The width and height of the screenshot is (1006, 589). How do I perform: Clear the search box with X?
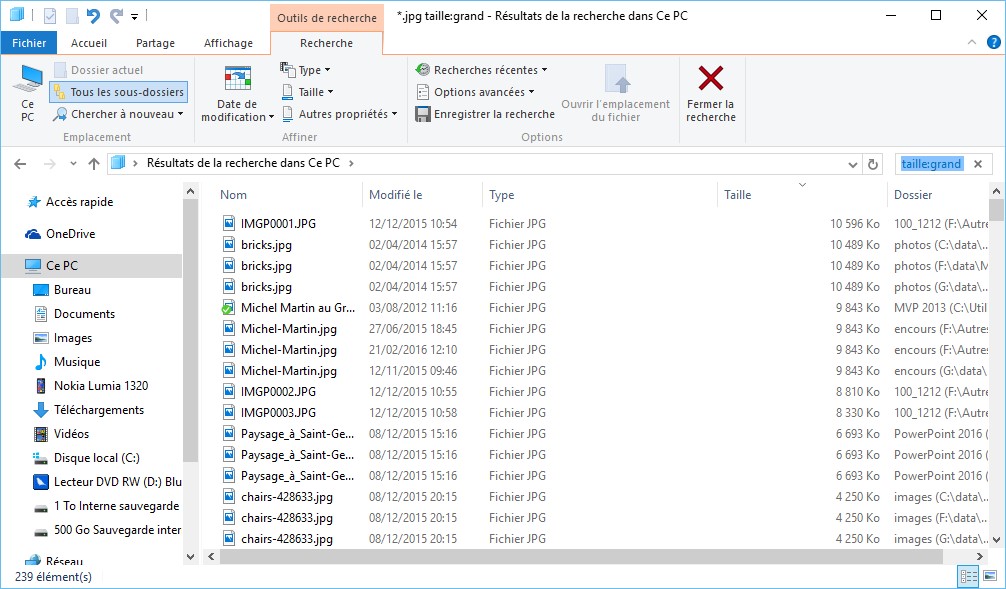[978, 164]
